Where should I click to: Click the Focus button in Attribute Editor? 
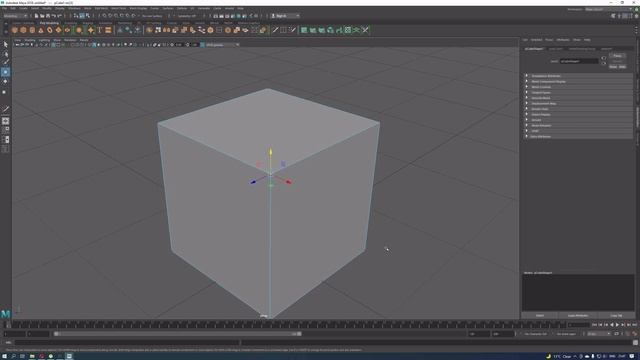click(x=617, y=56)
